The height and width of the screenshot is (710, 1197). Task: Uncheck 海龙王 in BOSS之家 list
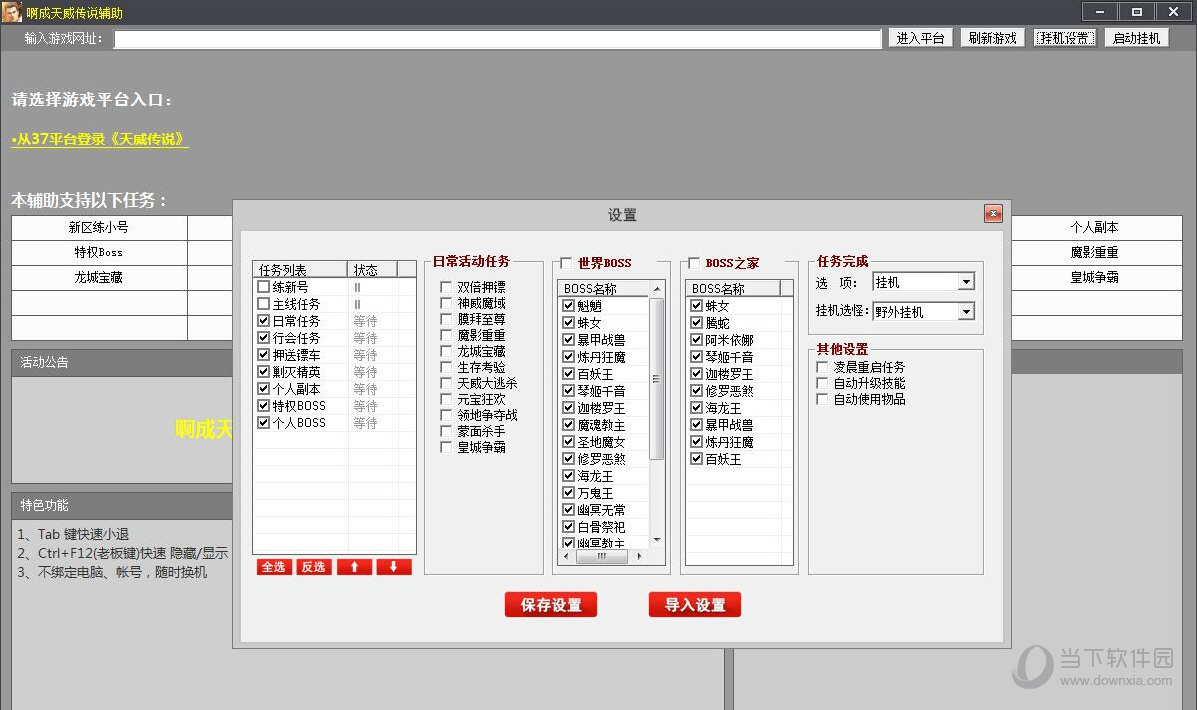(696, 408)
